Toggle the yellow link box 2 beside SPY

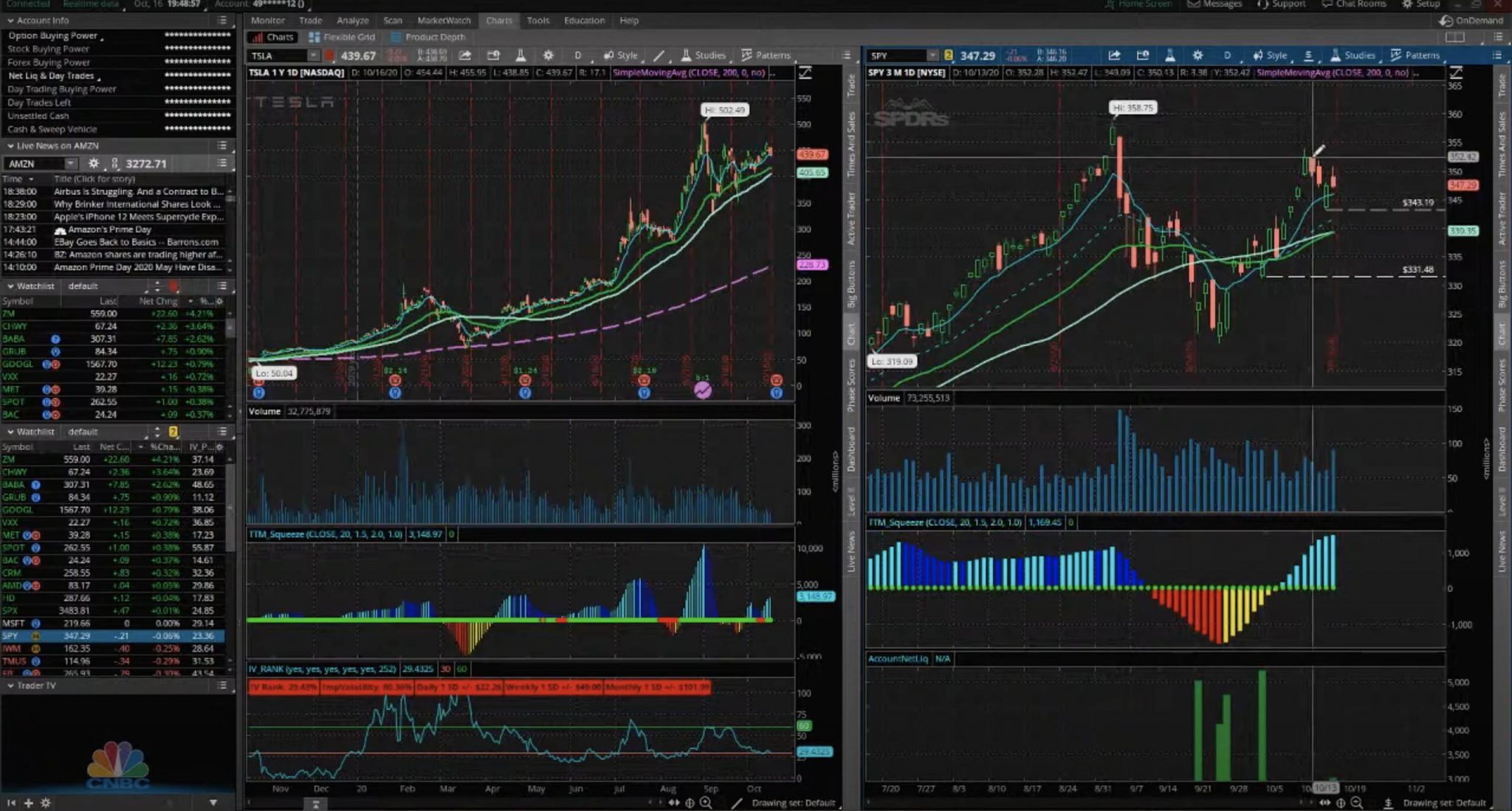(949, 55)
